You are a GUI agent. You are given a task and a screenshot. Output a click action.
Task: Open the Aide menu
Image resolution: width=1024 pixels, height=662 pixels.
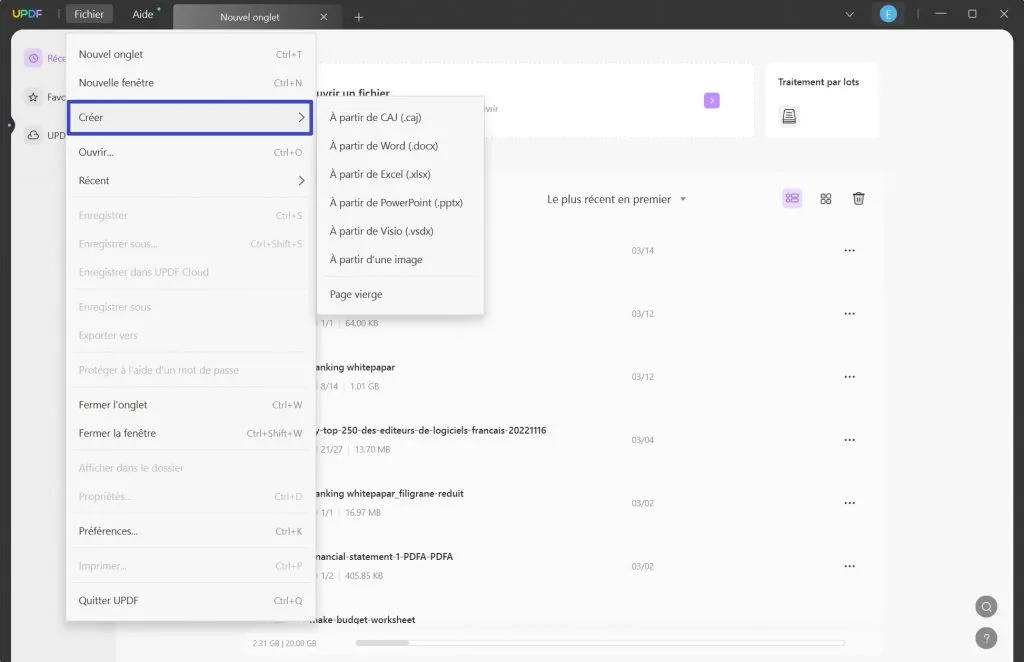pos(141,14)
